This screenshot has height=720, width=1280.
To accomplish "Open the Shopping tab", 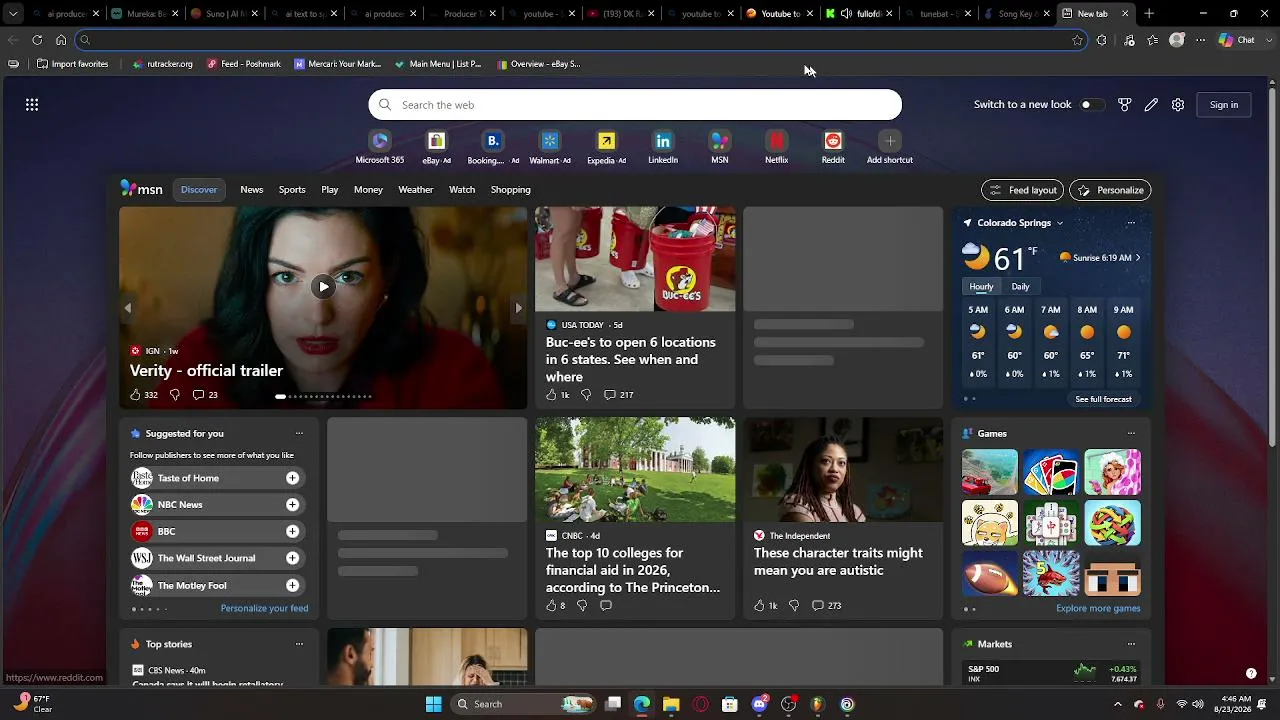I will (511, 190).
